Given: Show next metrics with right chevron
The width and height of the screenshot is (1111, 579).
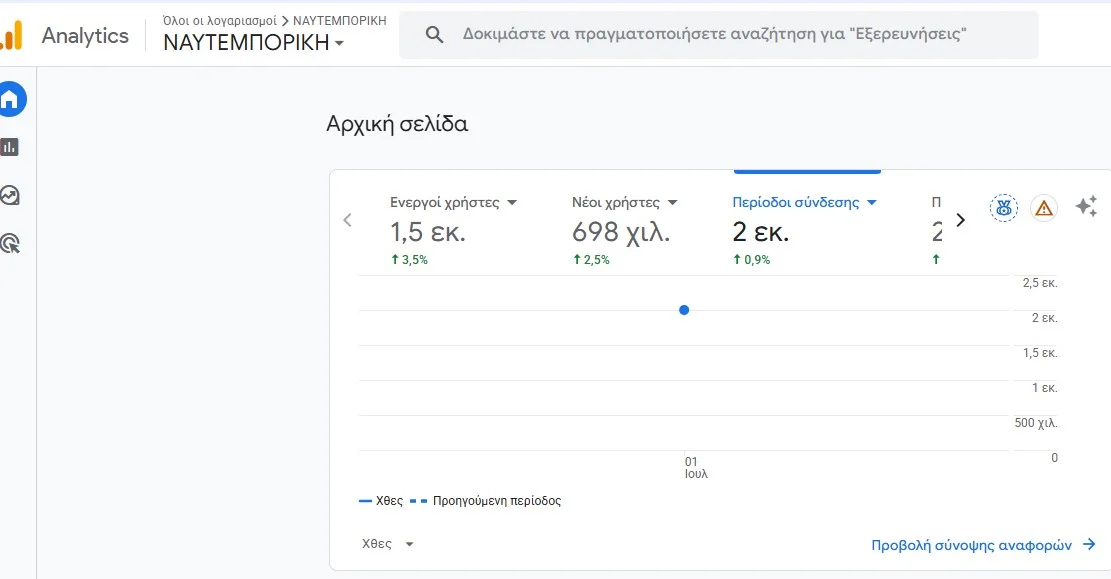Looking at the screenshot, I should (960, 220).
